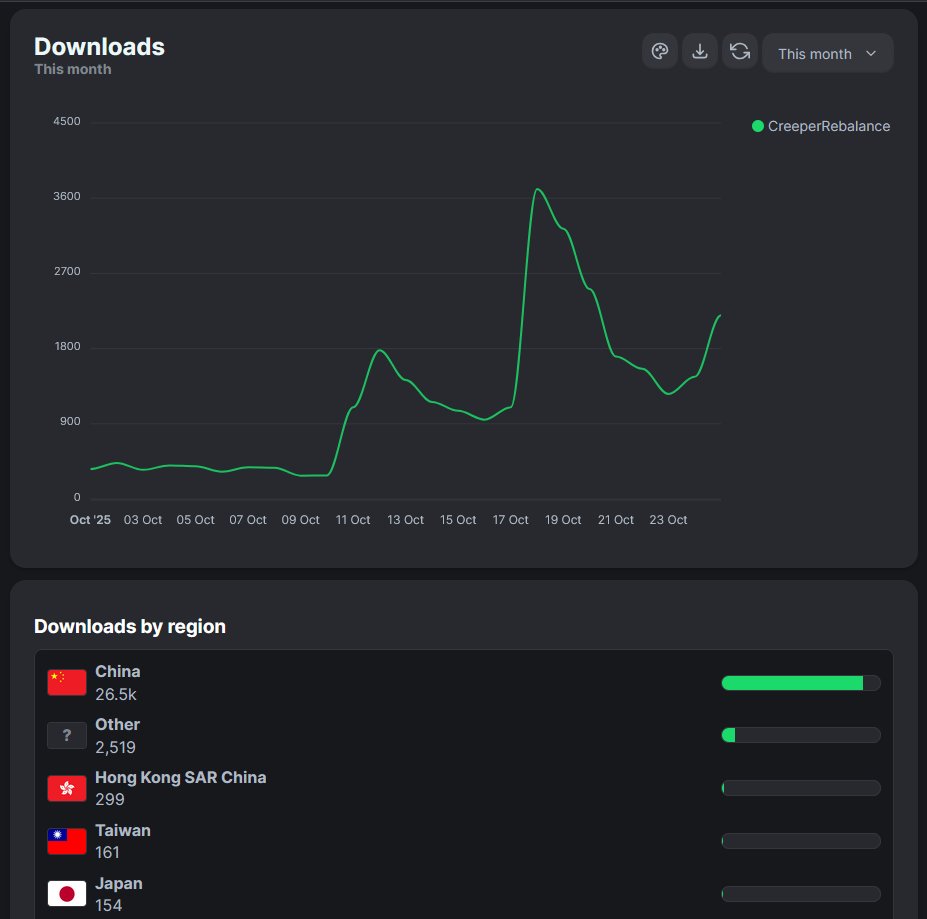
Task: Click the Downloads heading
Action: click(99, 46)
